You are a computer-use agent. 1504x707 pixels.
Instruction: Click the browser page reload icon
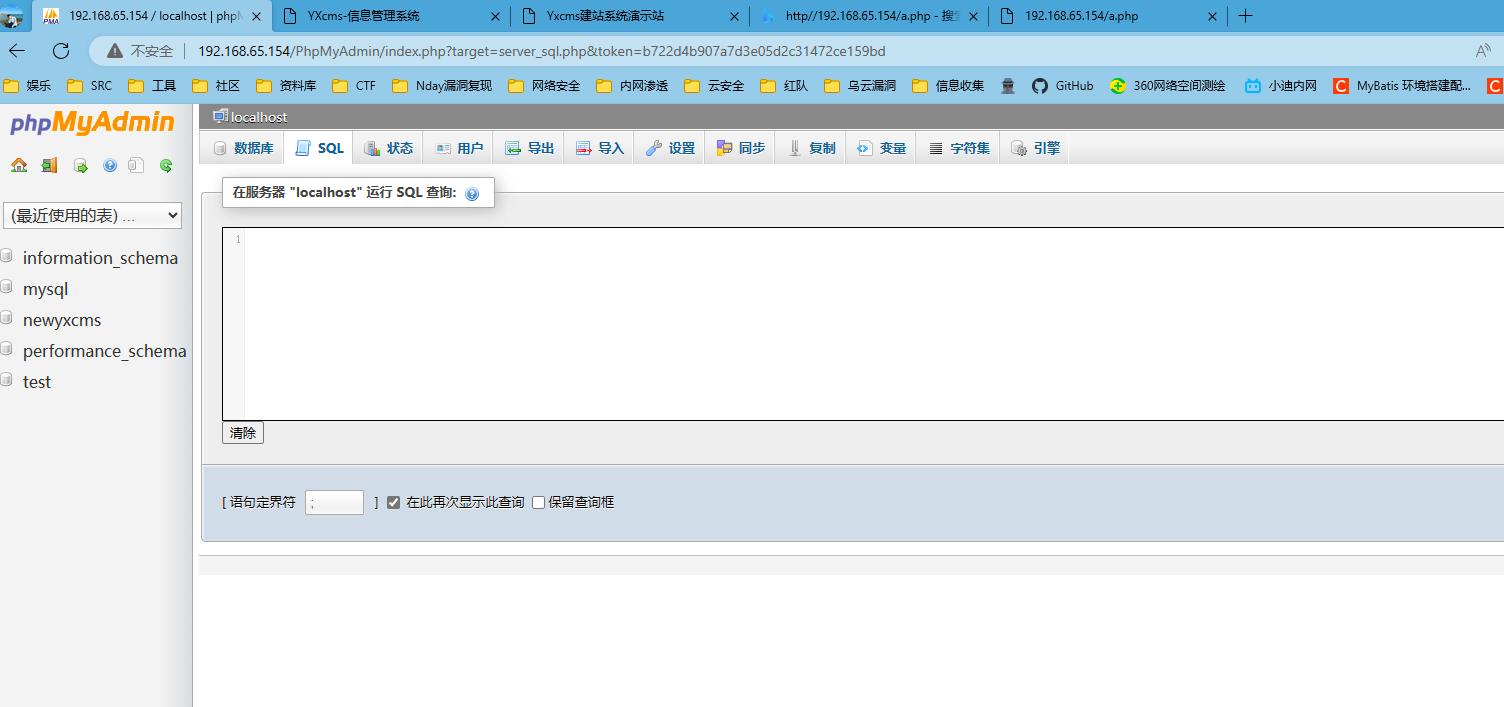coord(61,51)
